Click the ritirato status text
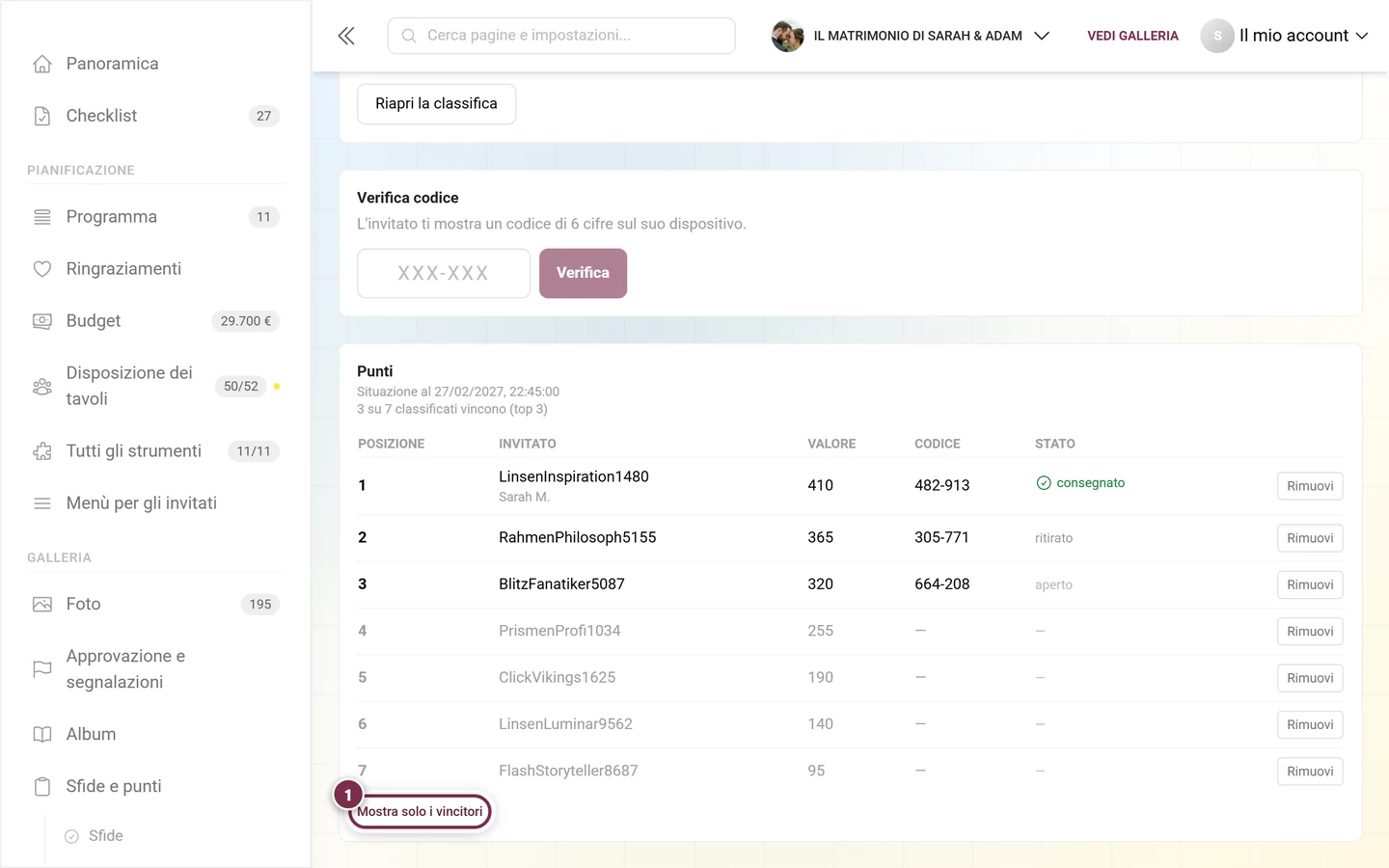 tap(1053, 538)
